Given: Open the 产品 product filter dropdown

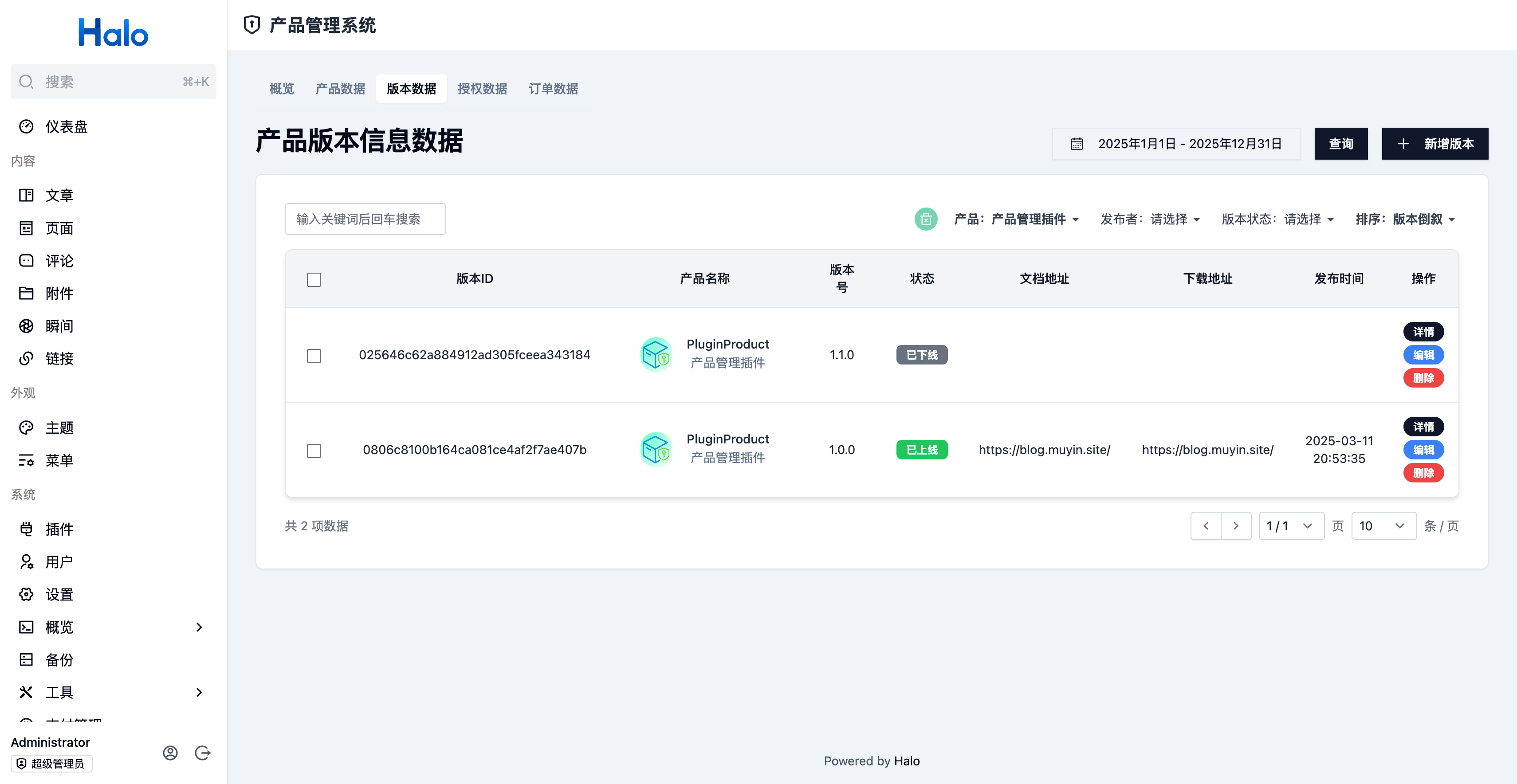Looking at the screenshot, I should pos(1017,219).
